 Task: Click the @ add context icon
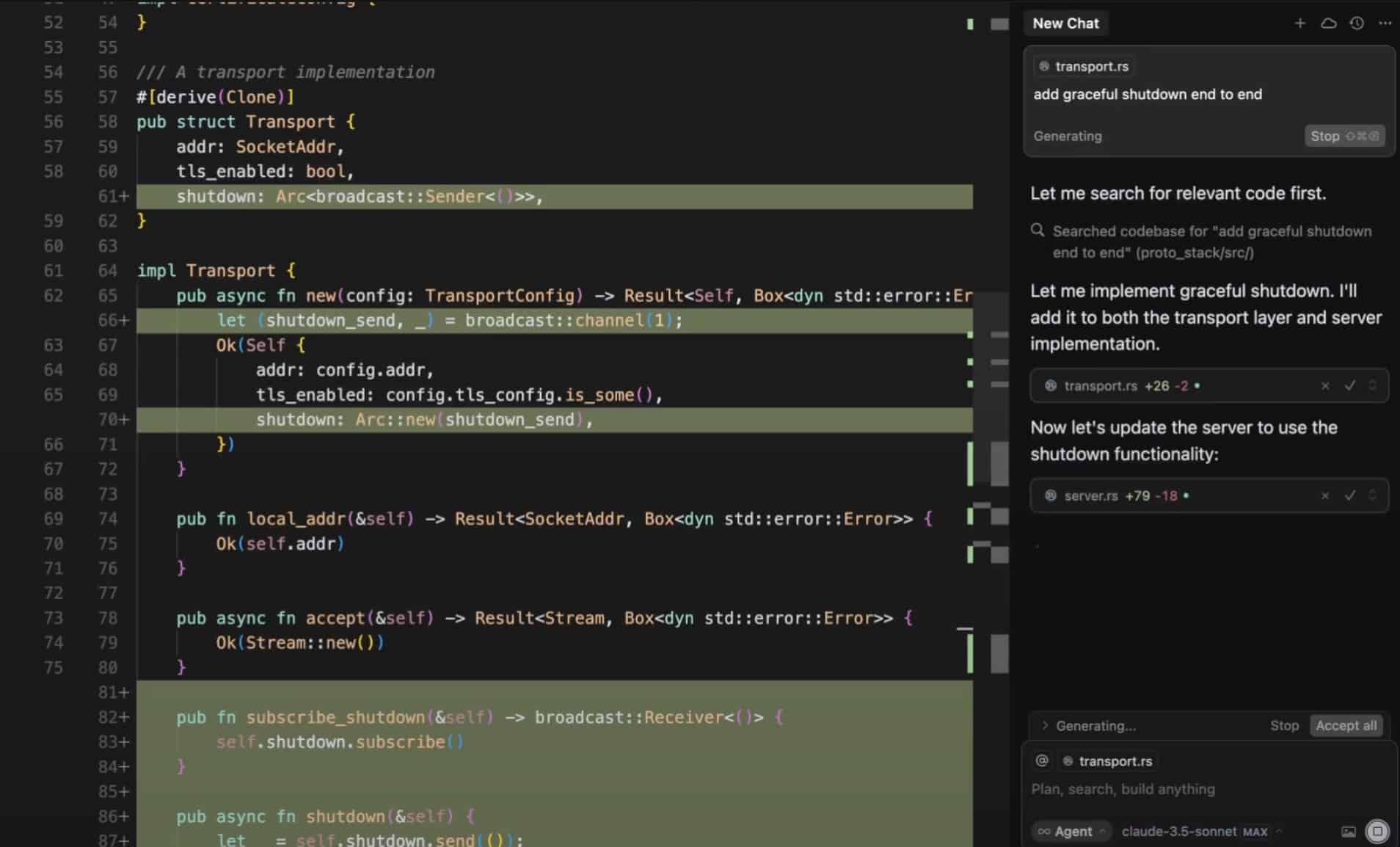pos(1042,761)
